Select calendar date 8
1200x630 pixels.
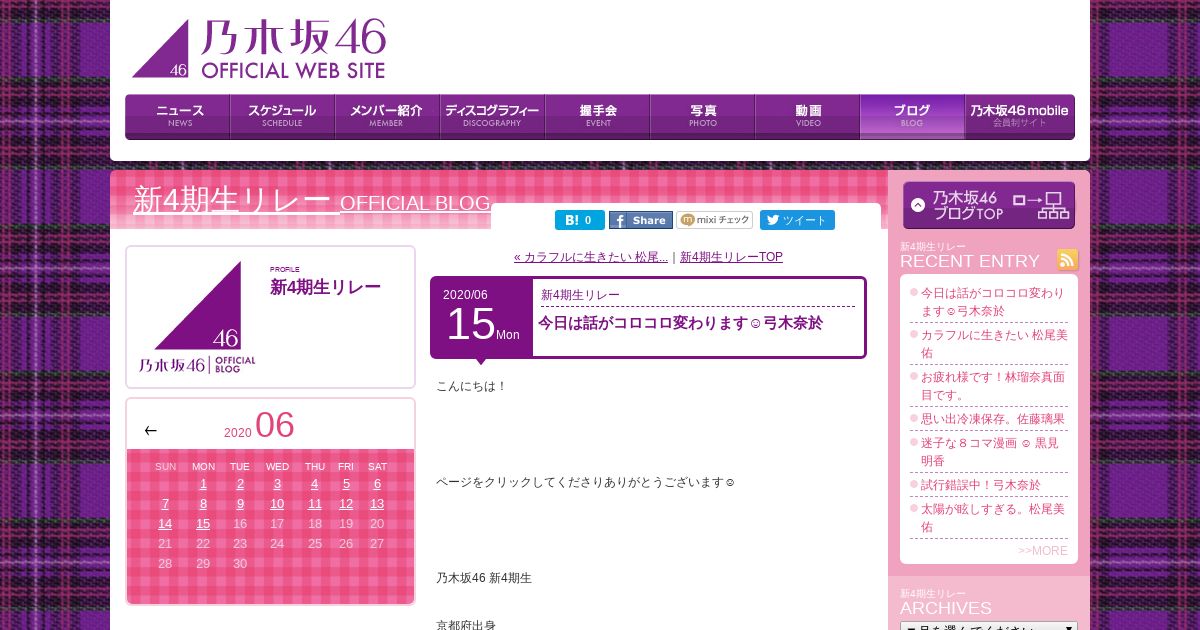203,504
